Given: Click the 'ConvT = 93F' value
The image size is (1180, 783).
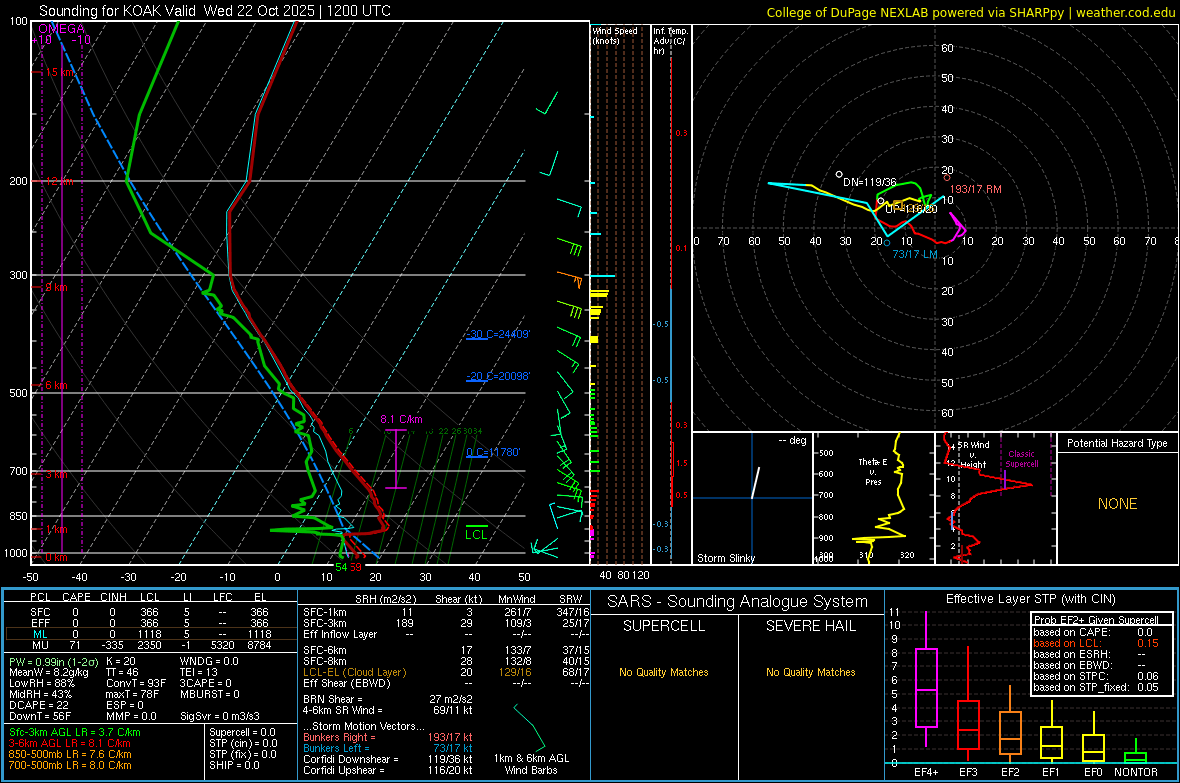Looking at the screenshot, I should [x=136, y=683].
